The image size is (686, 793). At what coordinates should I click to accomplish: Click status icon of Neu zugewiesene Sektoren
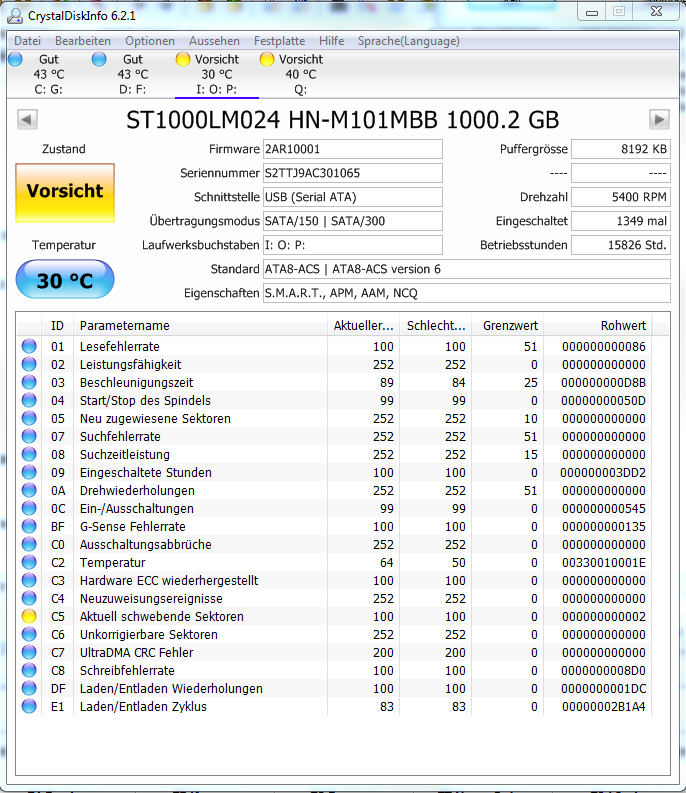point(29,418)
